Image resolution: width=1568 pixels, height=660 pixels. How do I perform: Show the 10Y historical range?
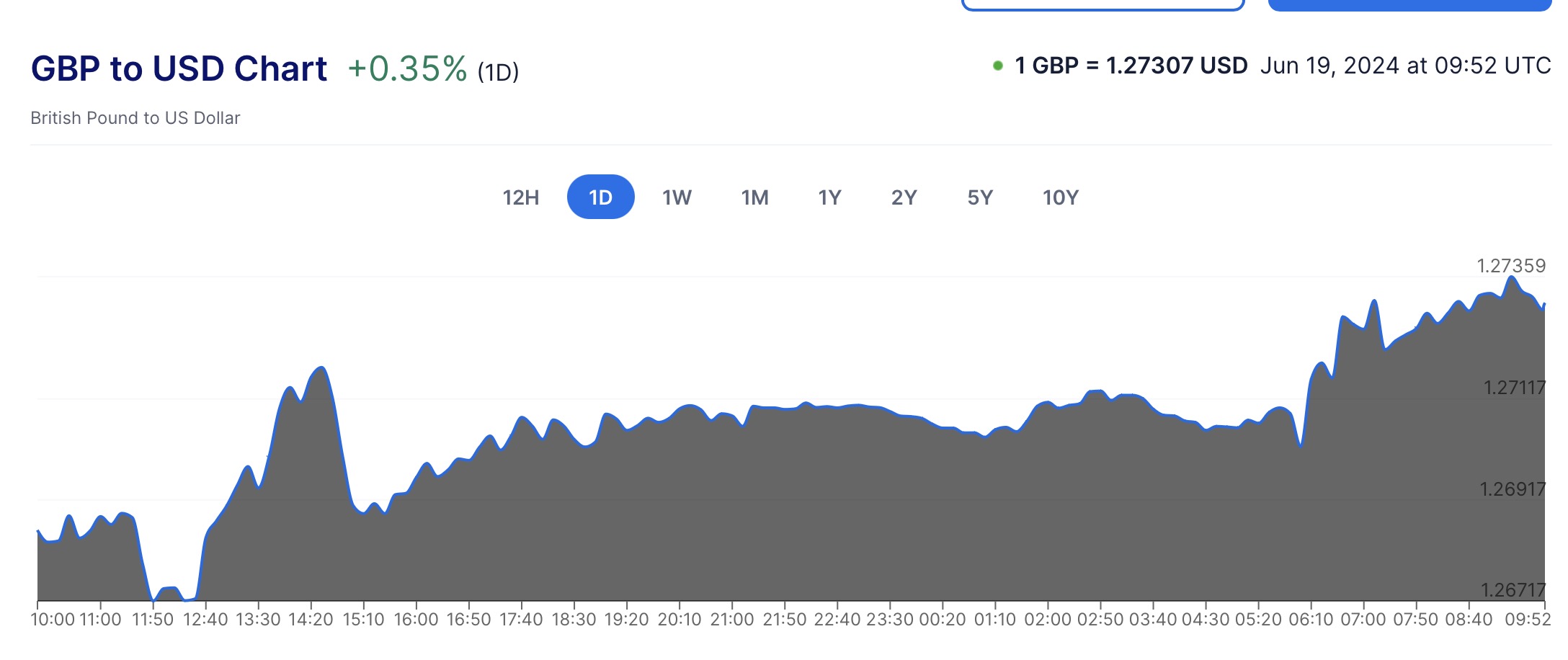[x=1060, y=197]
